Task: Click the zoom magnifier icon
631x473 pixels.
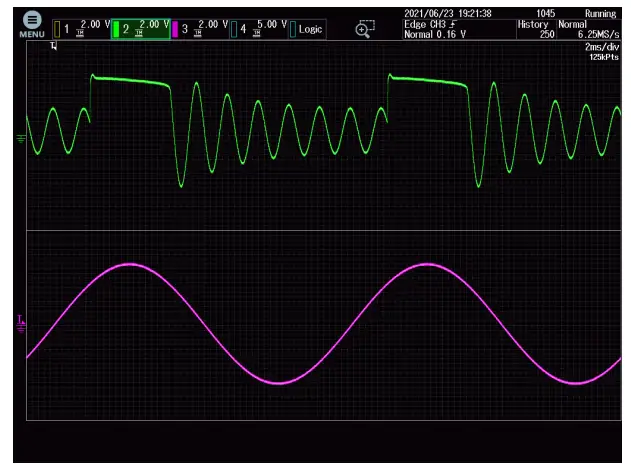Action: pos(365,29)
